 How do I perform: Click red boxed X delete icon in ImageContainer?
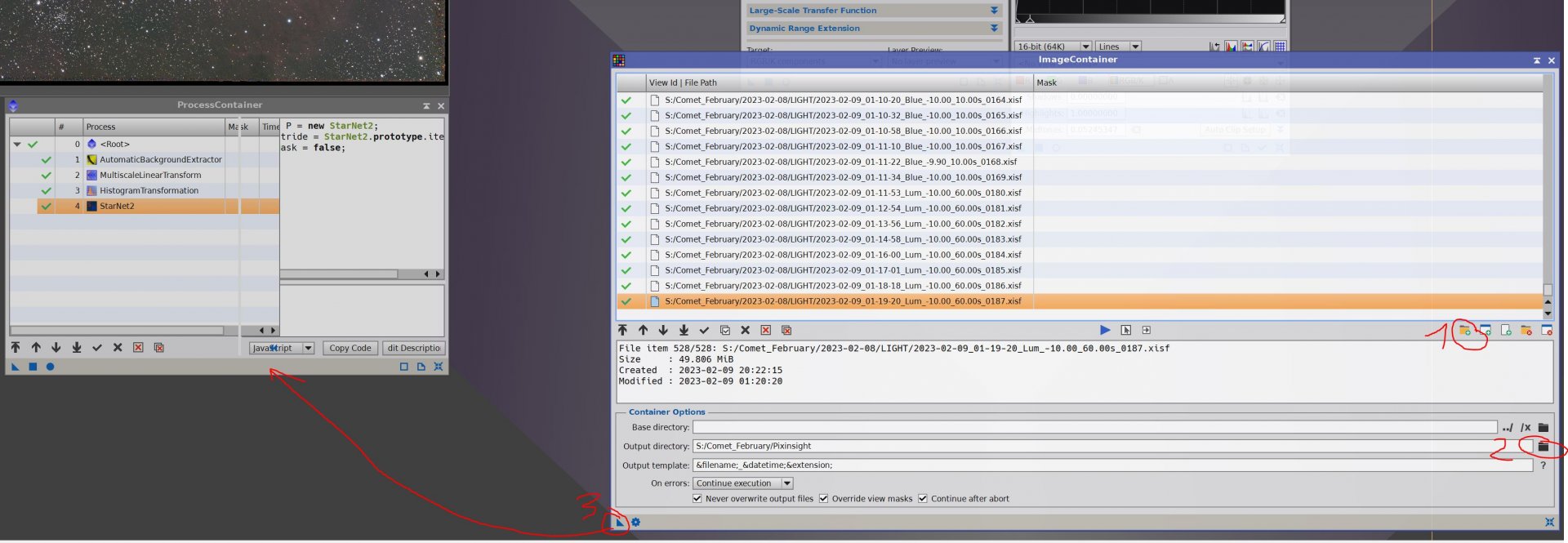[x=766, y=330]
